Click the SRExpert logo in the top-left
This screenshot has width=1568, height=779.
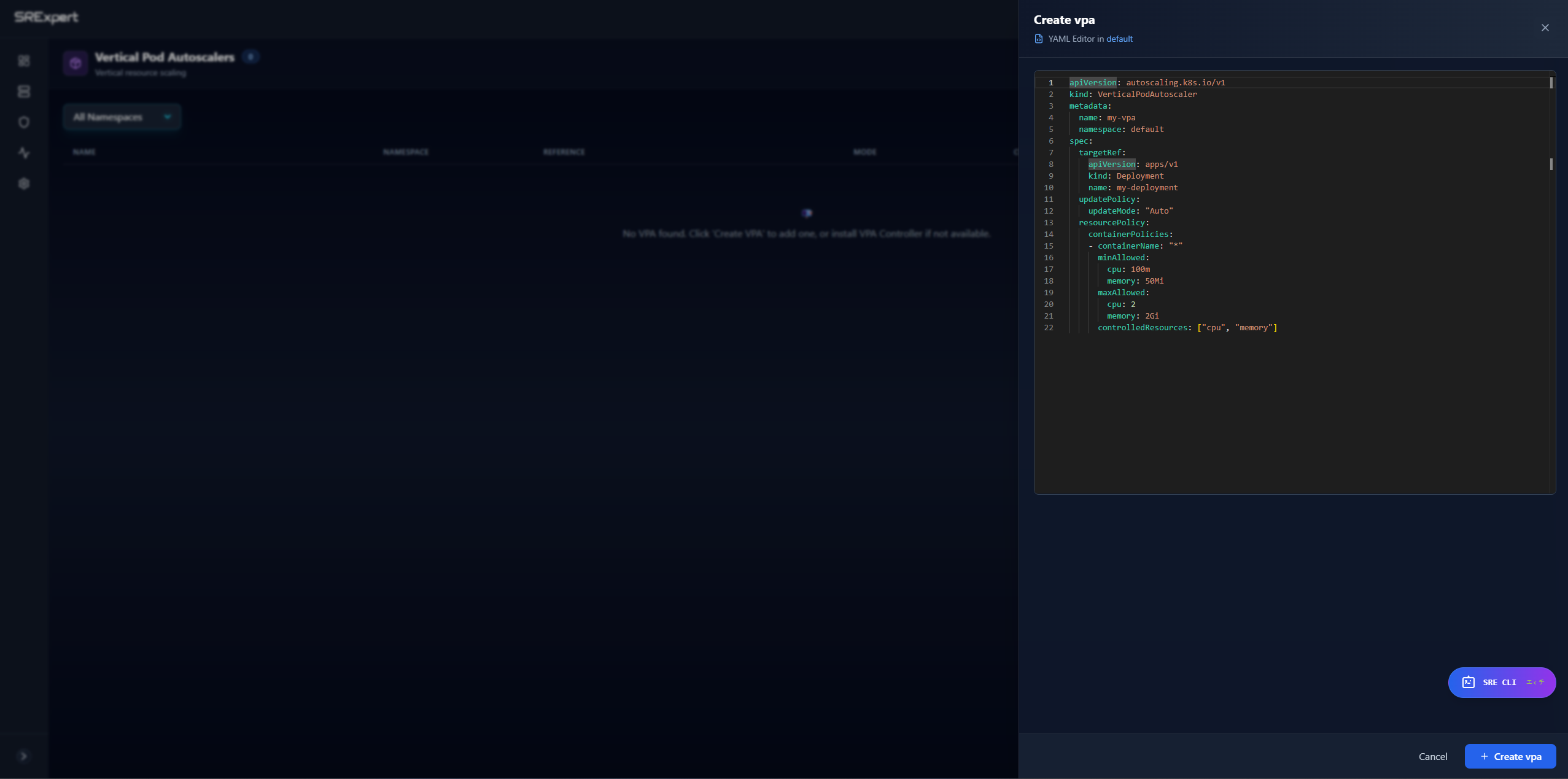(x=45, y=17)
